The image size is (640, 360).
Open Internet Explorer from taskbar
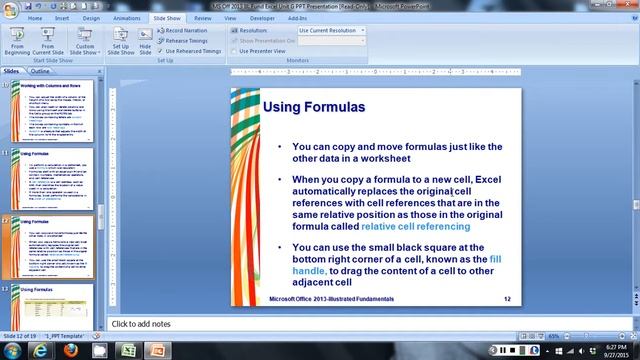click(x=40, y=351)
